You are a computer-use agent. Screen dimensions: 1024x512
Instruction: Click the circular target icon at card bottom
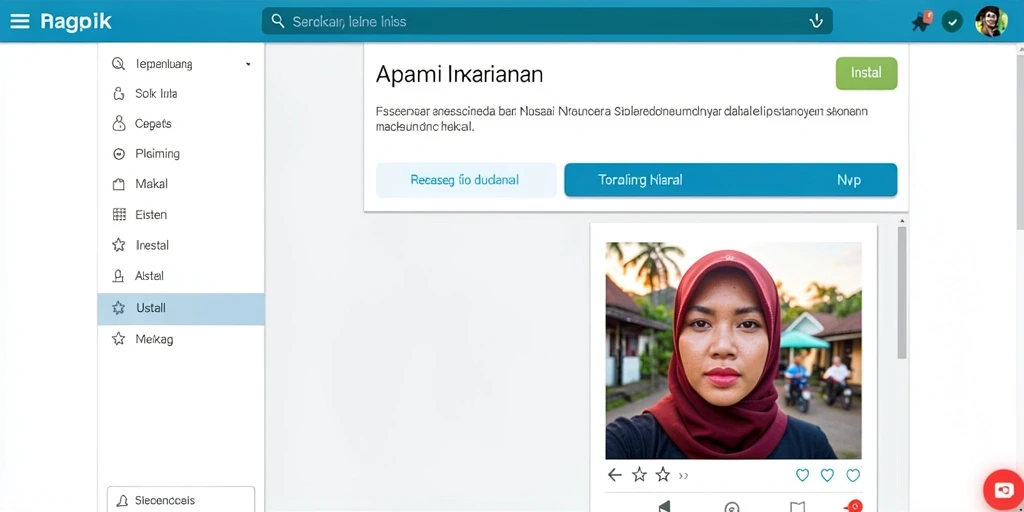[732, 507]
